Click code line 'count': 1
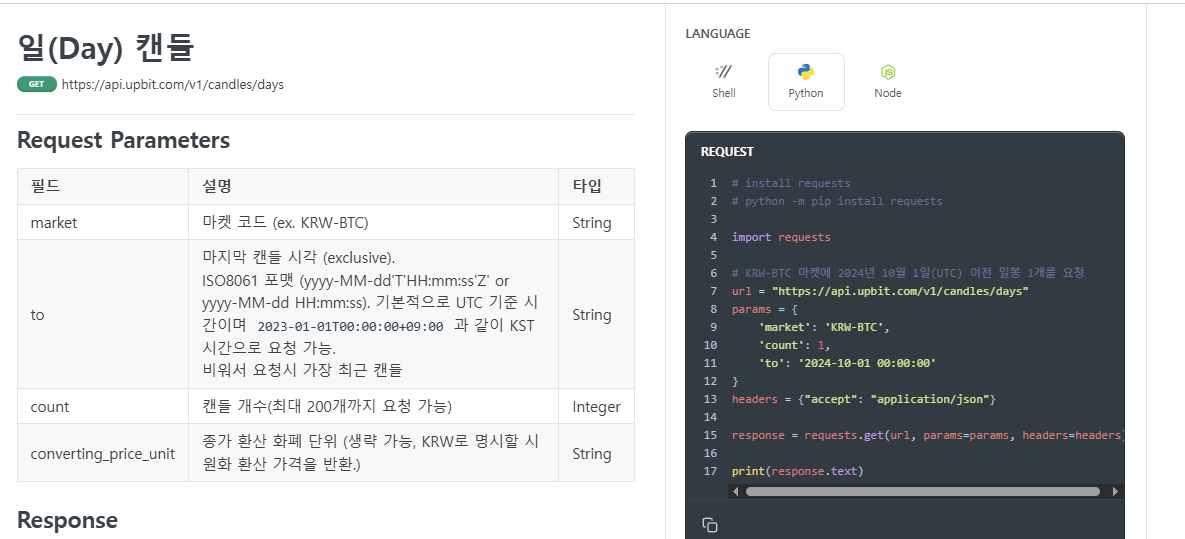1185x539 pixels. 794,345
